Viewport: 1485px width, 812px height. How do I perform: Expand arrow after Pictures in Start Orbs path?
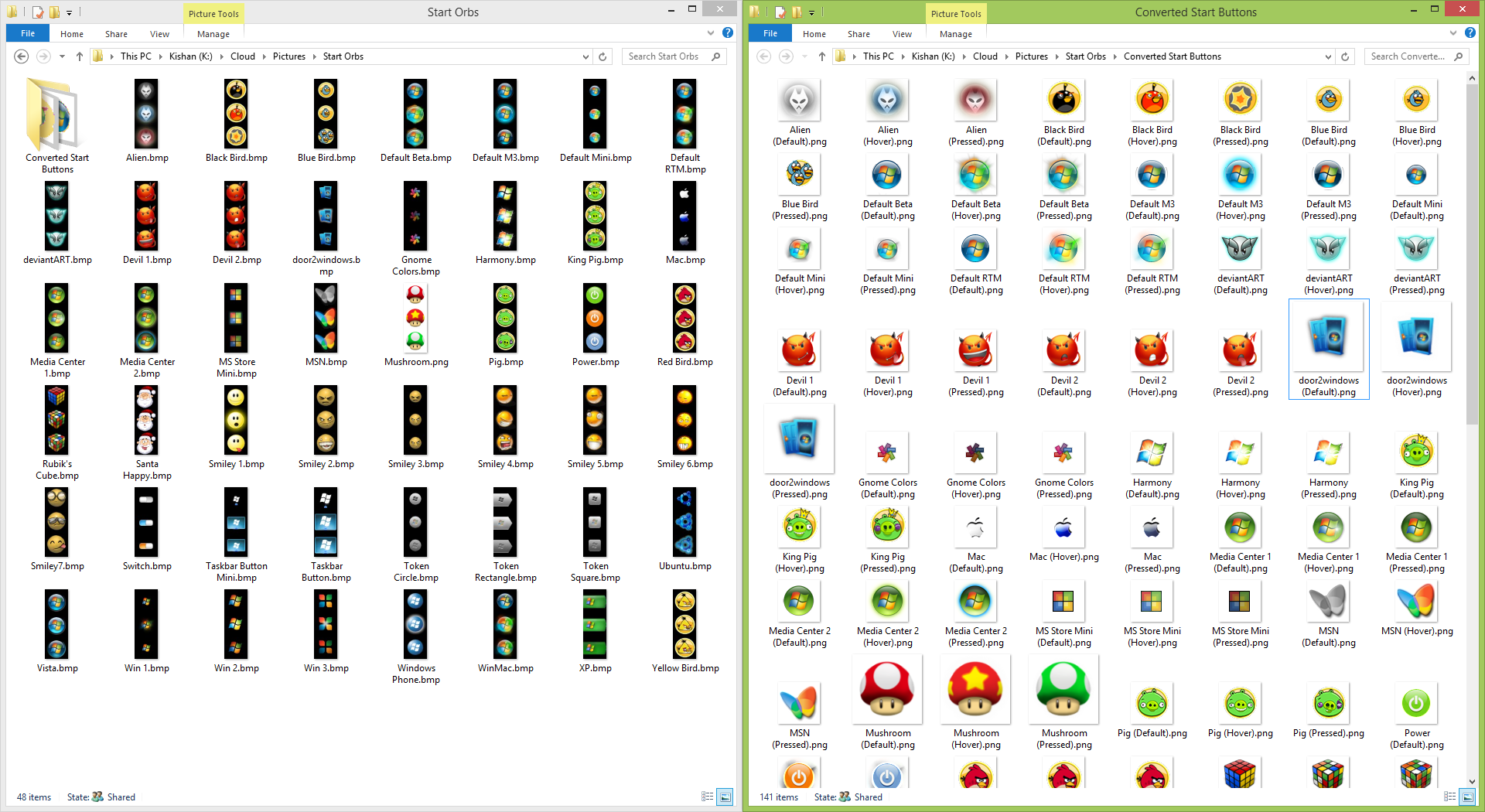pos(314,56)
